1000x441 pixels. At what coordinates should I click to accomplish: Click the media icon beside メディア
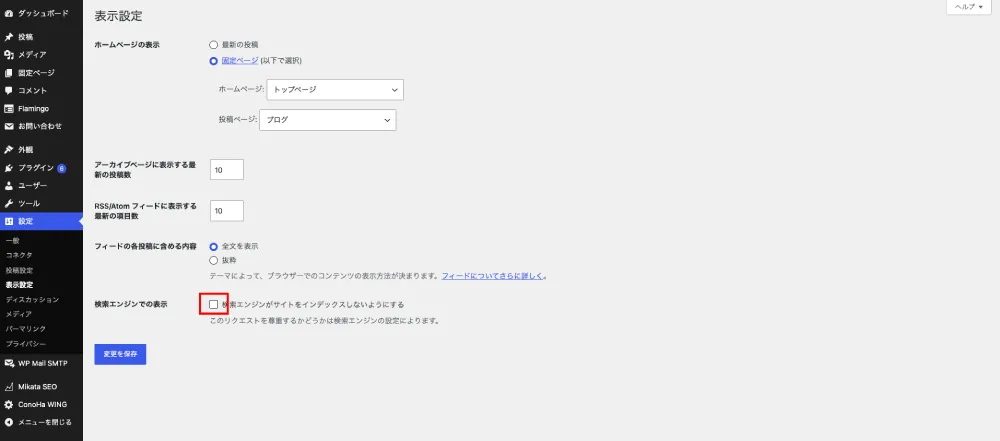tap(9, 55)
